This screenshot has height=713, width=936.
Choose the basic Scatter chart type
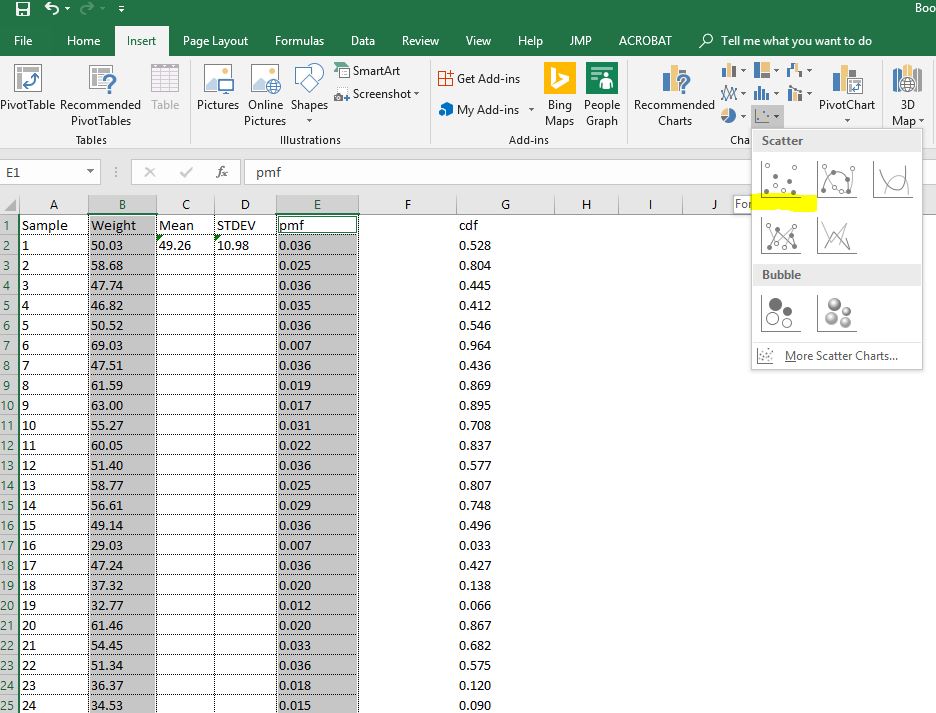781,179
